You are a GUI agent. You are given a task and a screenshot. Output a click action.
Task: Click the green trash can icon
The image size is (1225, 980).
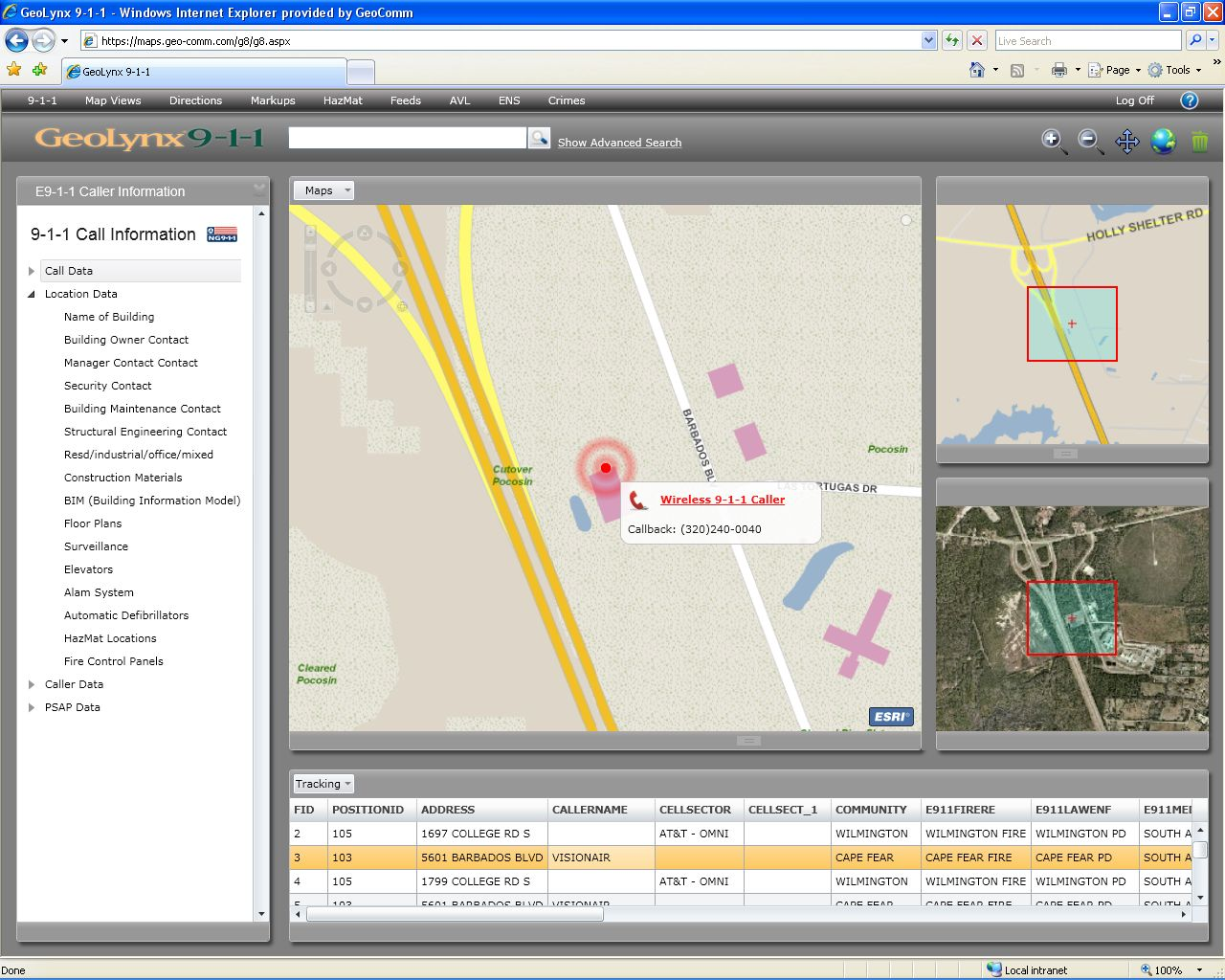pyautogui.click(x=1199, y=142)
